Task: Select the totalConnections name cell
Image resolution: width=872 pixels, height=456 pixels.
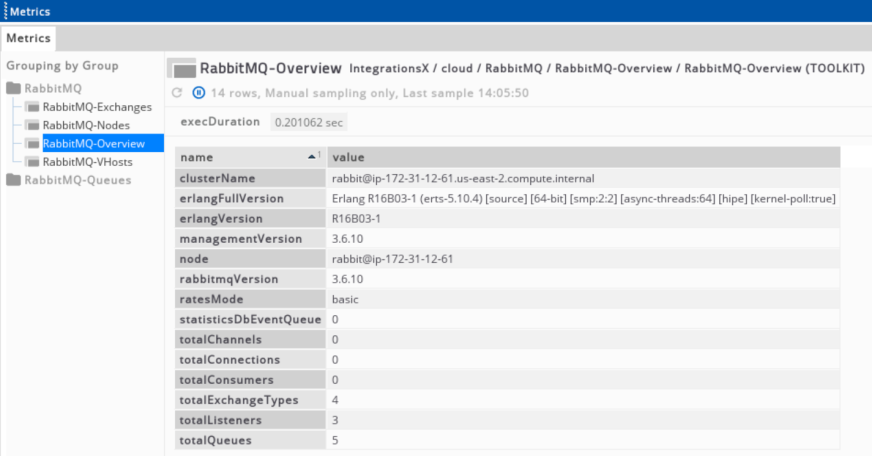Action: pyautogui.click(x=251, y=360)
